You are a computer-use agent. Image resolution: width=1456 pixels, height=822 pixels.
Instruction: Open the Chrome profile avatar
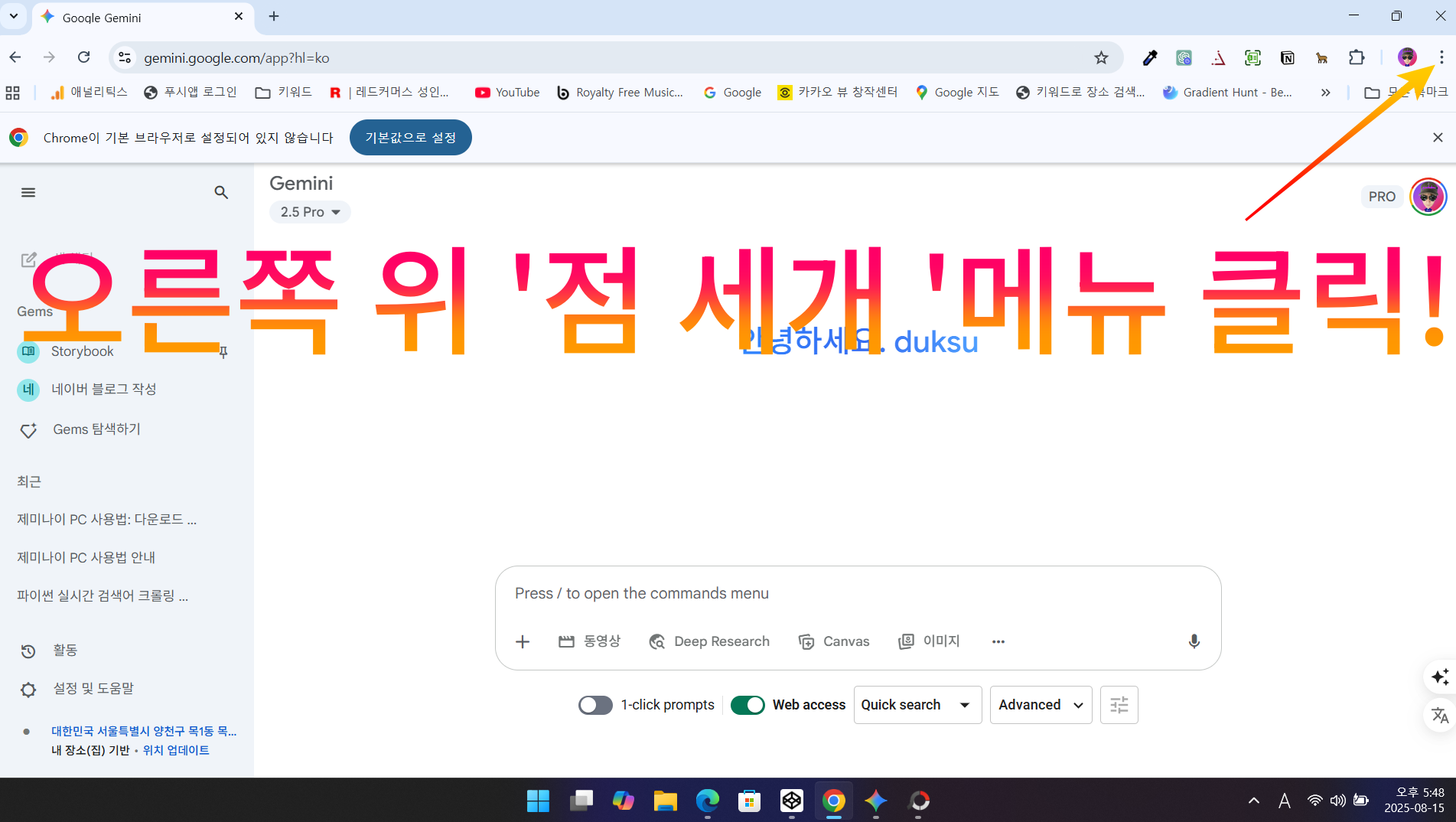point(1406,57)
